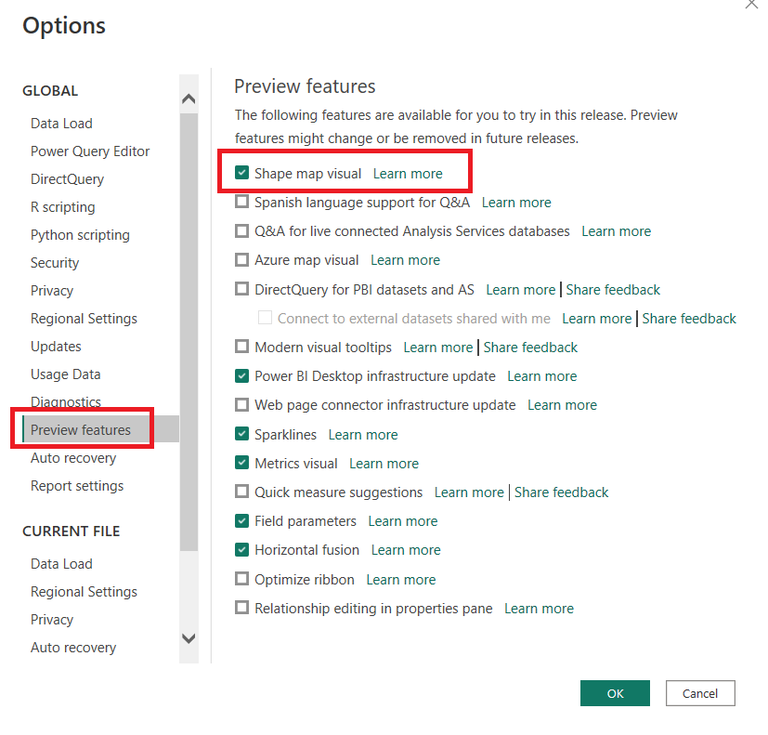Enable Quick measure suggestions checkbox
Image resolution: width=768 pixels, height=735 pixels.
[242, 492]
